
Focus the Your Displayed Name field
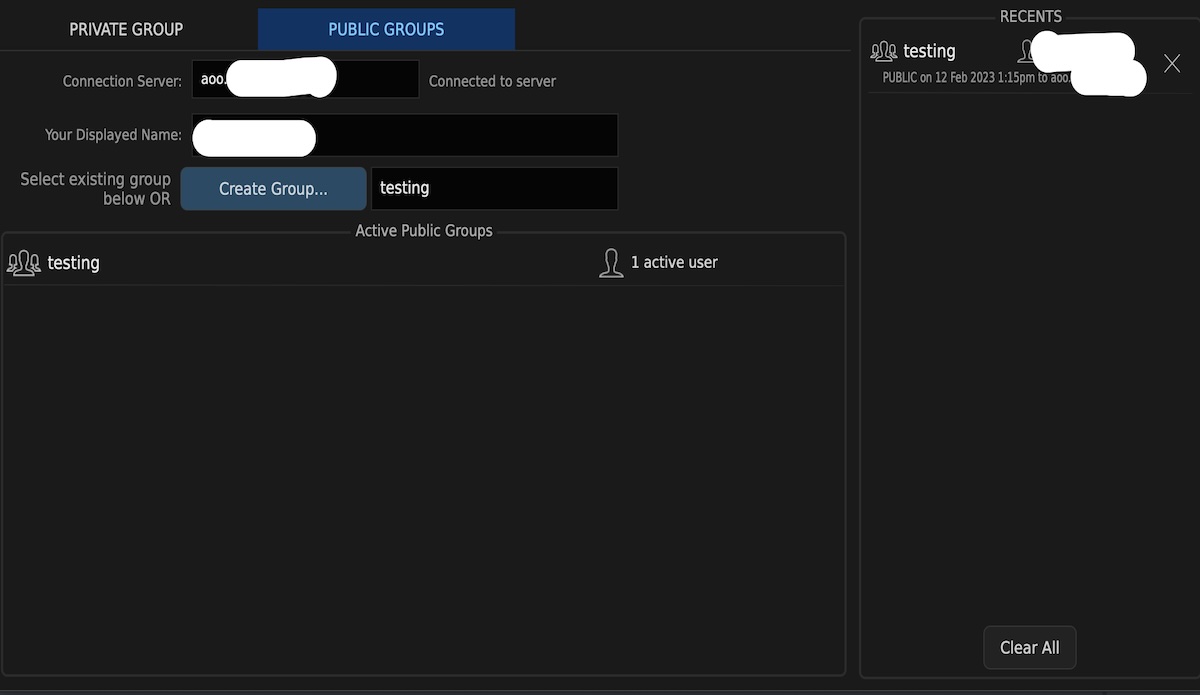point(404,135)
